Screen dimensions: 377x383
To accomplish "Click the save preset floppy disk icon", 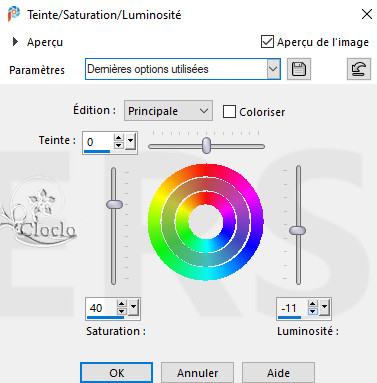I will [299, 69].
